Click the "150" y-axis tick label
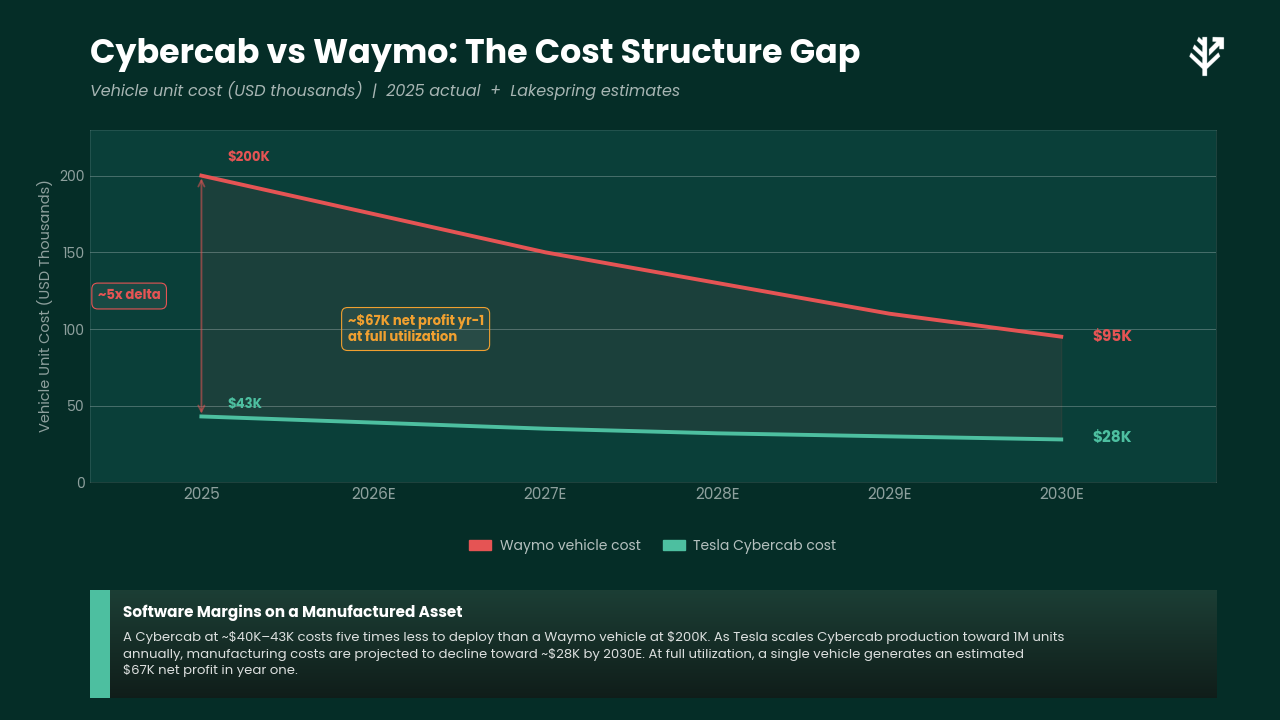The image size is (1280, 720). [x=74, y=253]
